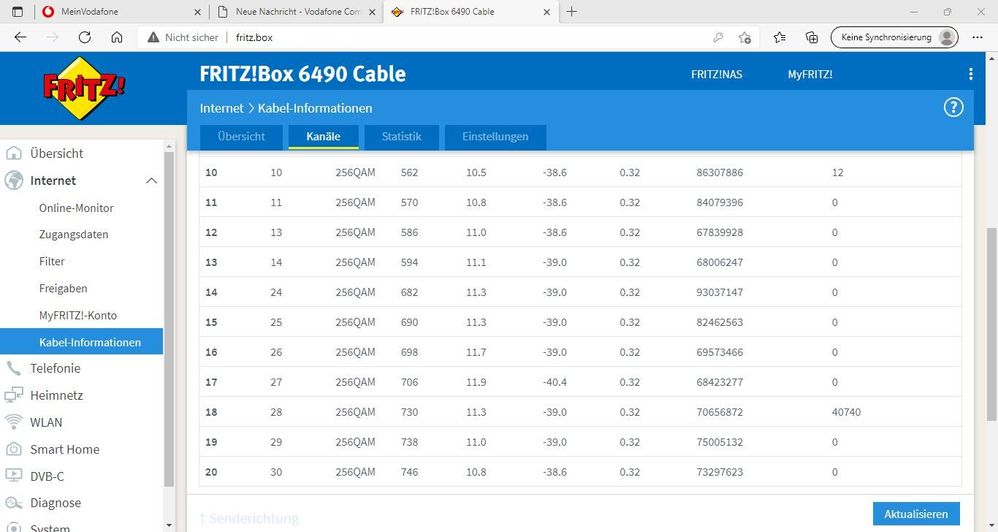Open the Einstellungen tab
This screenshot has width=998, height=532.
click(x=495, y=137)
